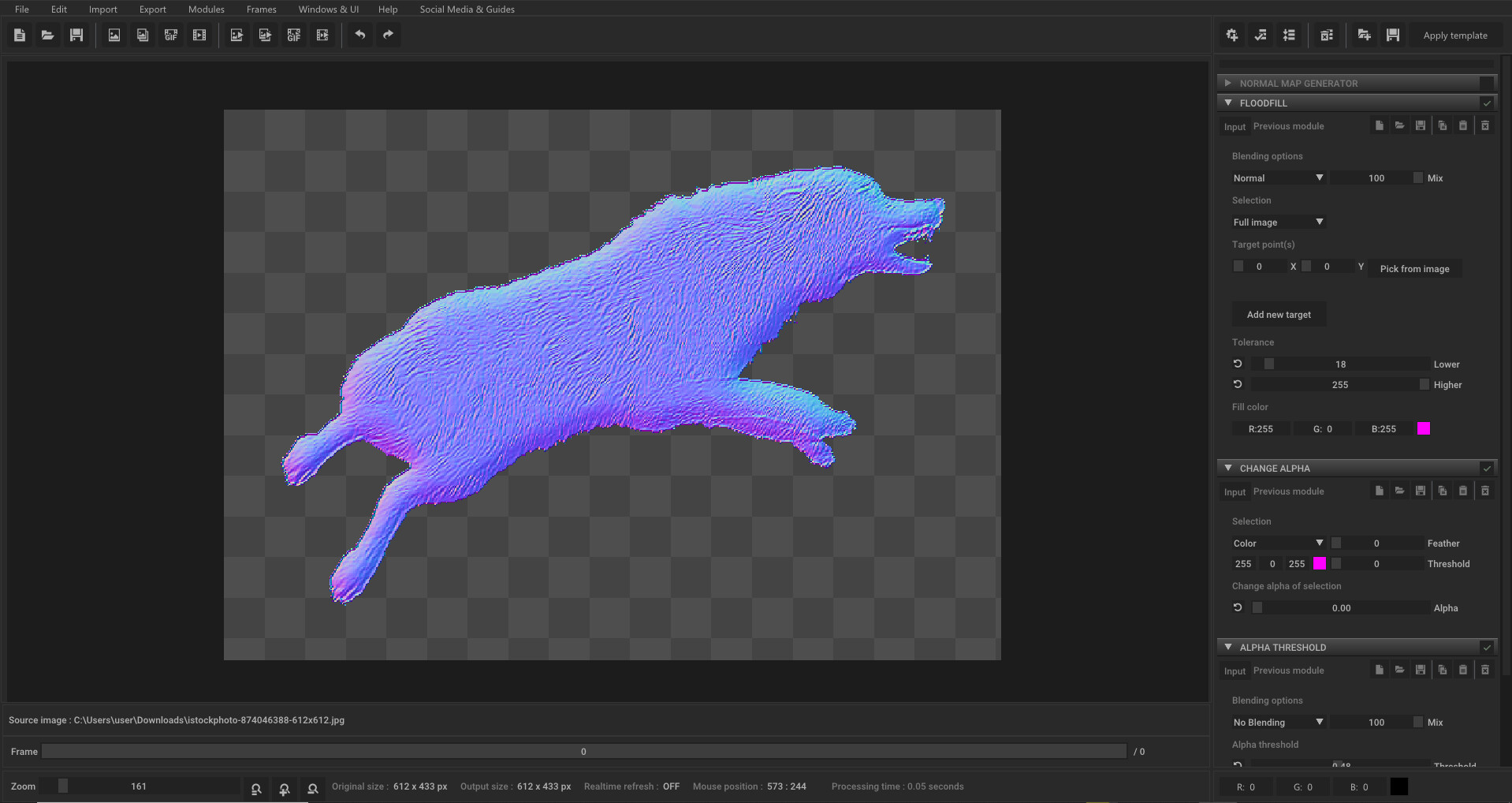
Task: Click the Zoom value input field
Action: [x=139, y=786]
